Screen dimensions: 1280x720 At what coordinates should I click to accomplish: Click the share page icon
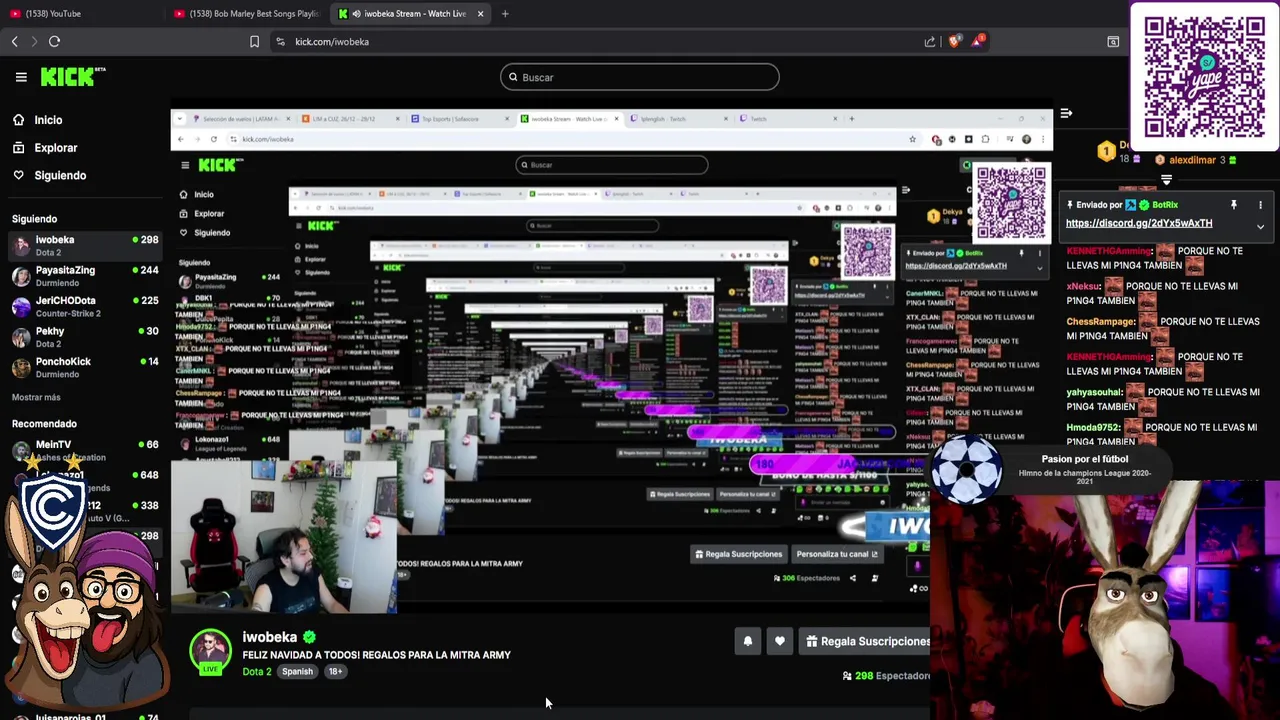pos(930,42)
